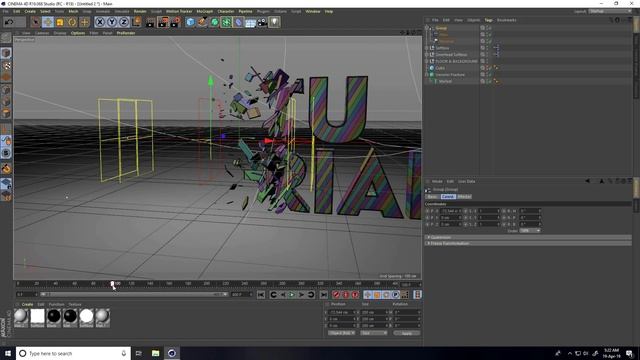Click the red Record Active Objects button
Image resolution: width=640 pixels, height=360 pixels.
tap(336, 295)
